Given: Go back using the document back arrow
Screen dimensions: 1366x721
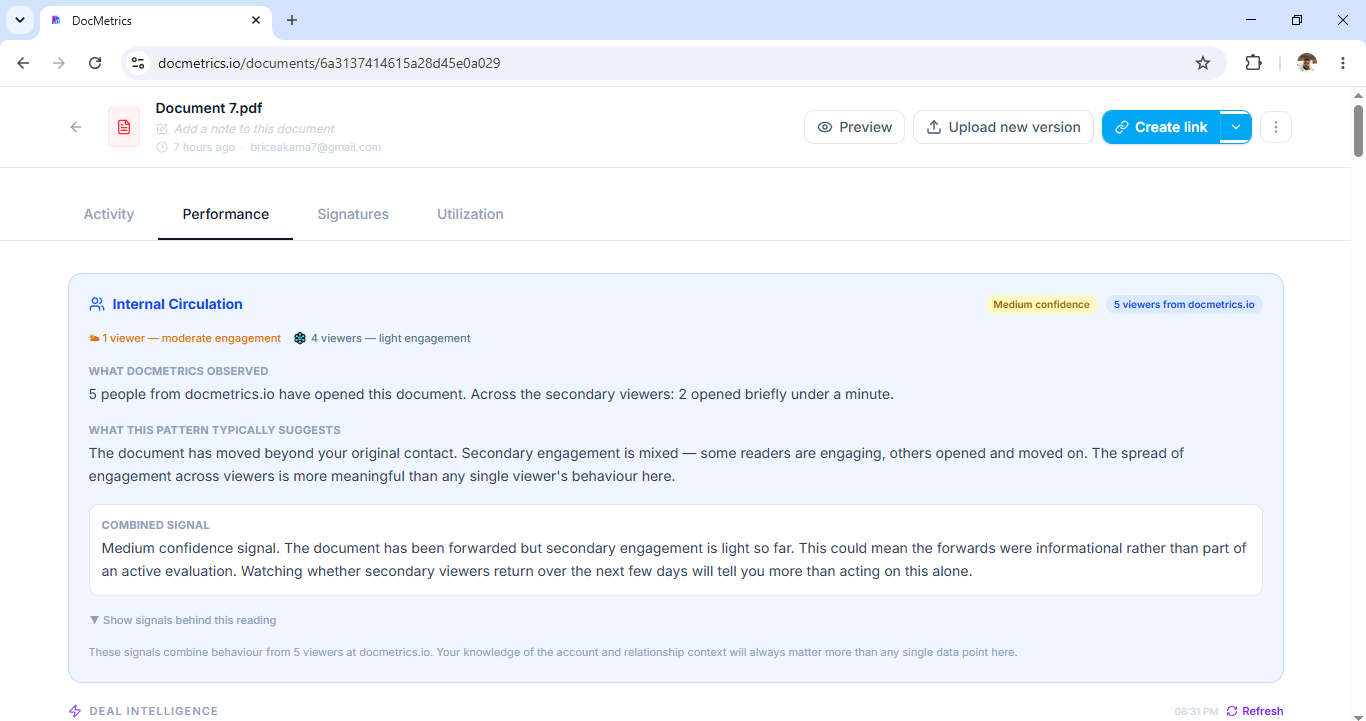Looking at the screenshot, I should click(x=76, y=127).
